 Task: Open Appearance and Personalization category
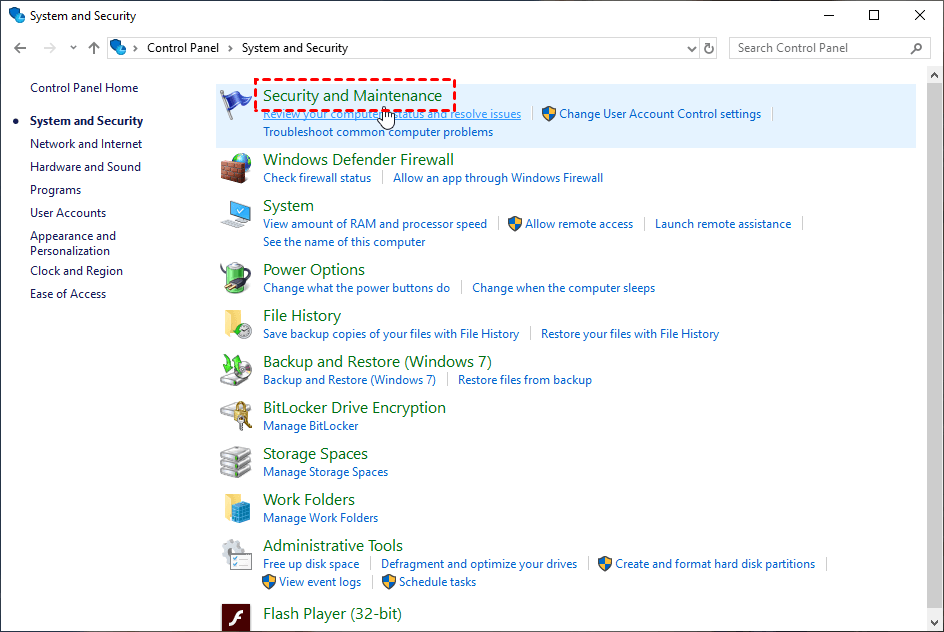click(x=73, y=243)
